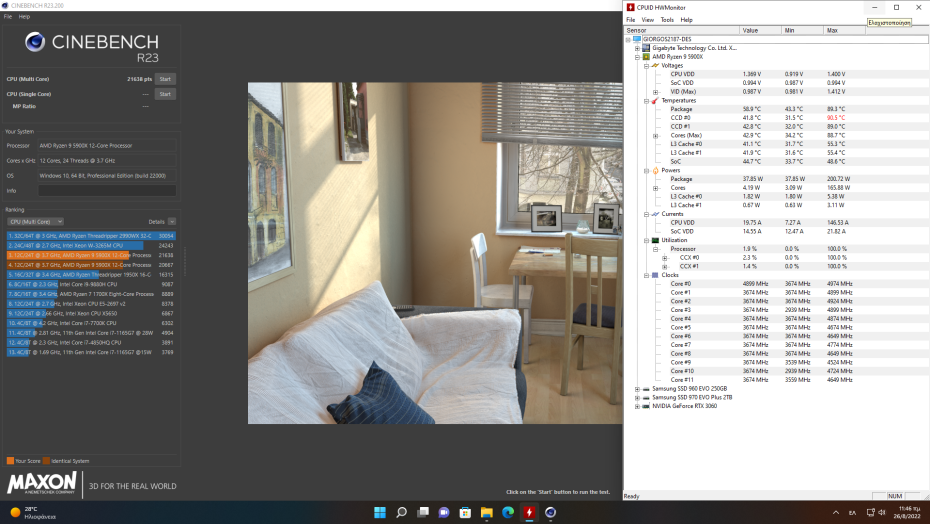Click the drive icon beside Samsung SSD 960 EVO
This screenshot has width=930, height=524.
point(646,389)
